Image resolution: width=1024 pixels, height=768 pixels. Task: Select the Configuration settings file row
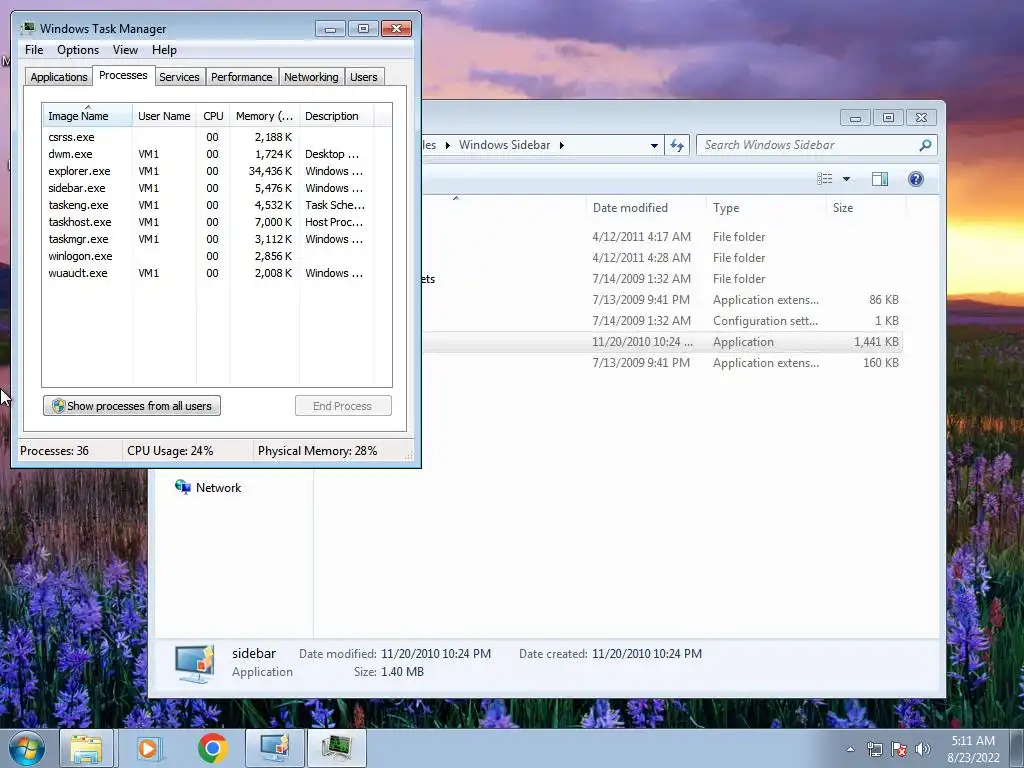tap(662, 321)
